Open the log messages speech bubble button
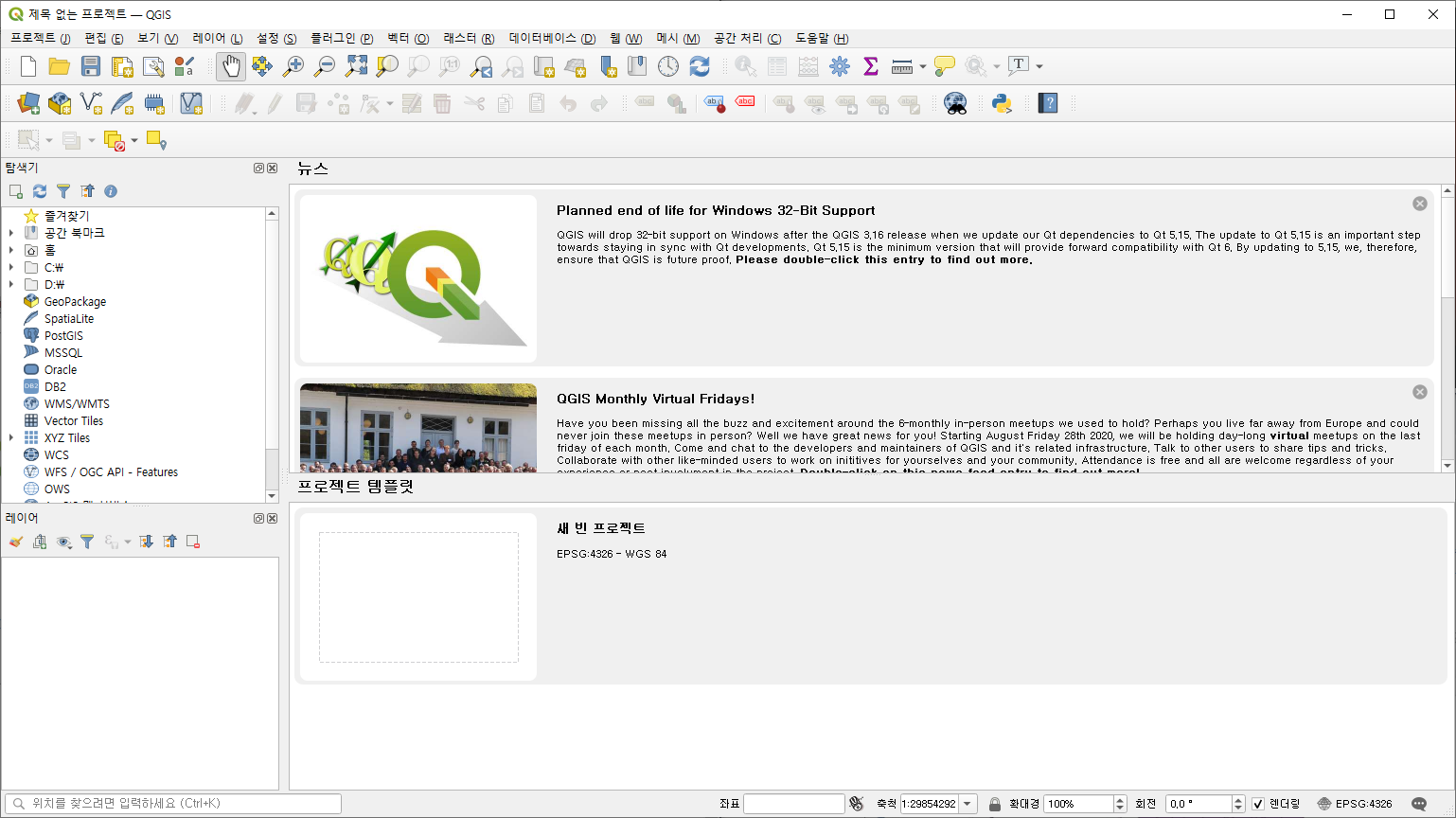This screenshot has height=818, width=1456. pos(1419,804)
